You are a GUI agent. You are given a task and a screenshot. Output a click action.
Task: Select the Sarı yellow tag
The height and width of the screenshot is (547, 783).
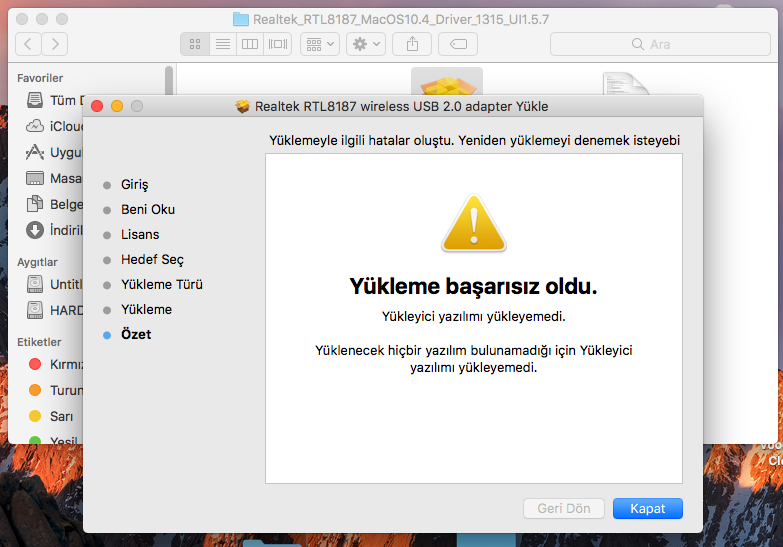pyautogui.click(x=57, y=416)
